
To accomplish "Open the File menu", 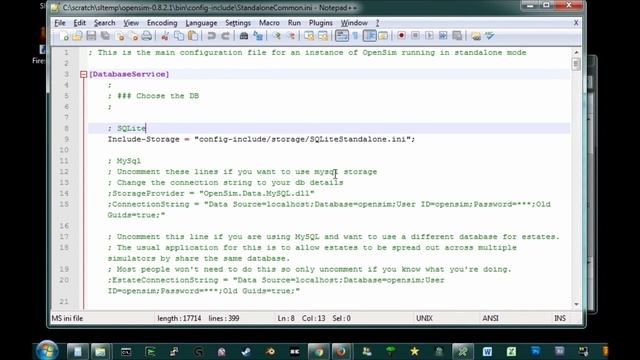I will [60, 23].
